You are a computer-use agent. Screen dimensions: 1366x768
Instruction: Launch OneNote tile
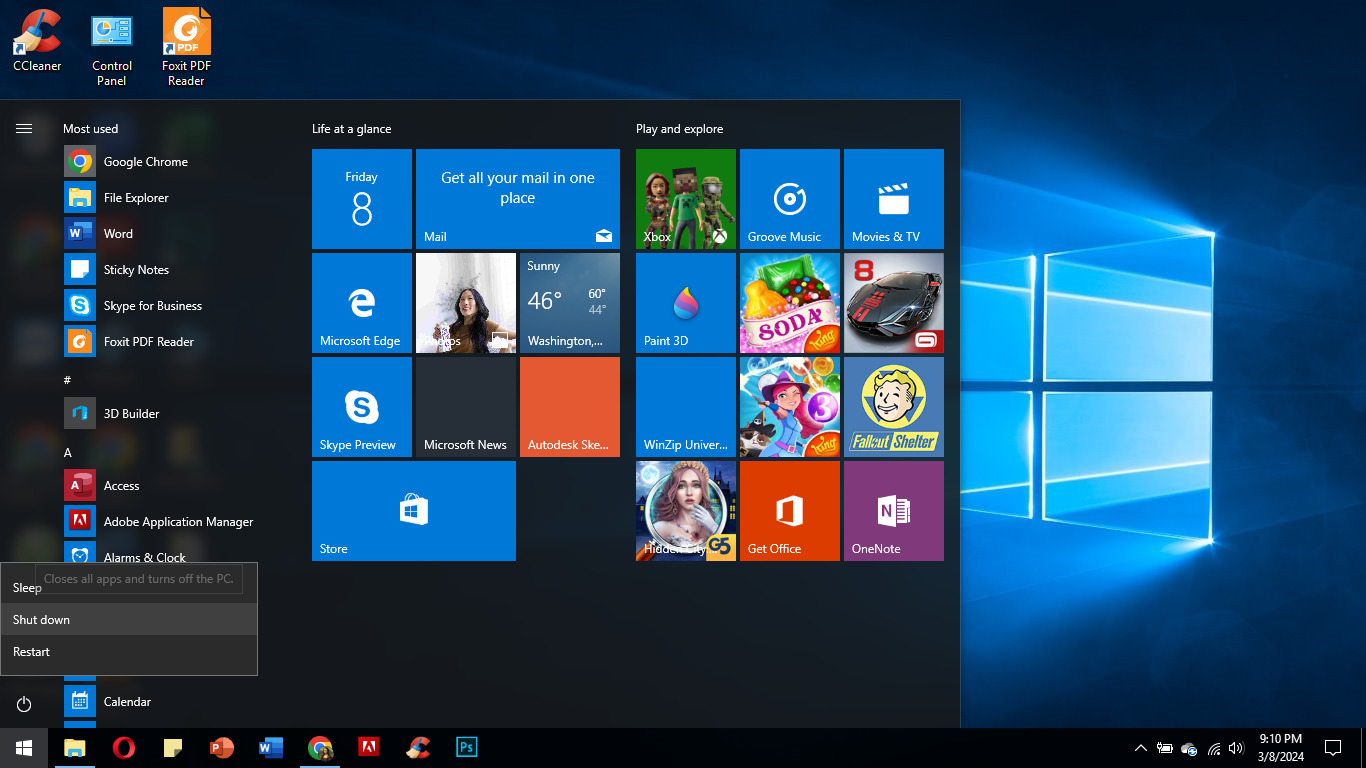(x=894, y=511)
